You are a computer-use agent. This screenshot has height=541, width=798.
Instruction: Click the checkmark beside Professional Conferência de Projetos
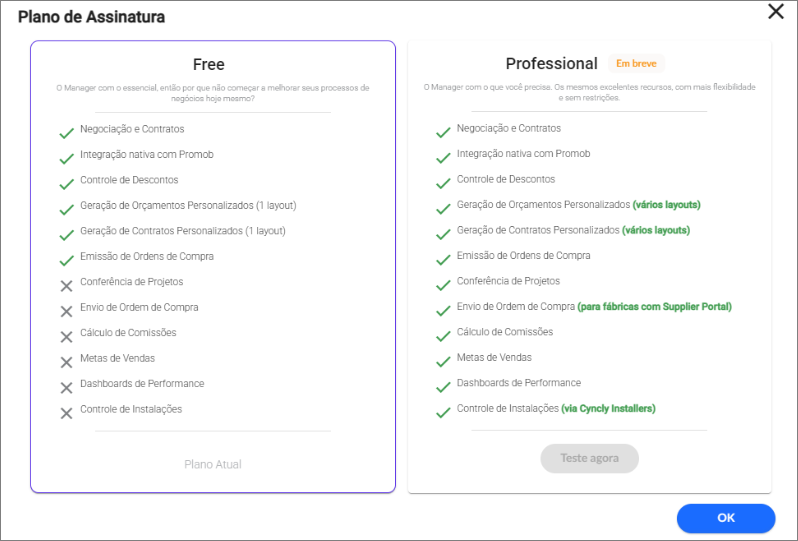tap(443, 285)
